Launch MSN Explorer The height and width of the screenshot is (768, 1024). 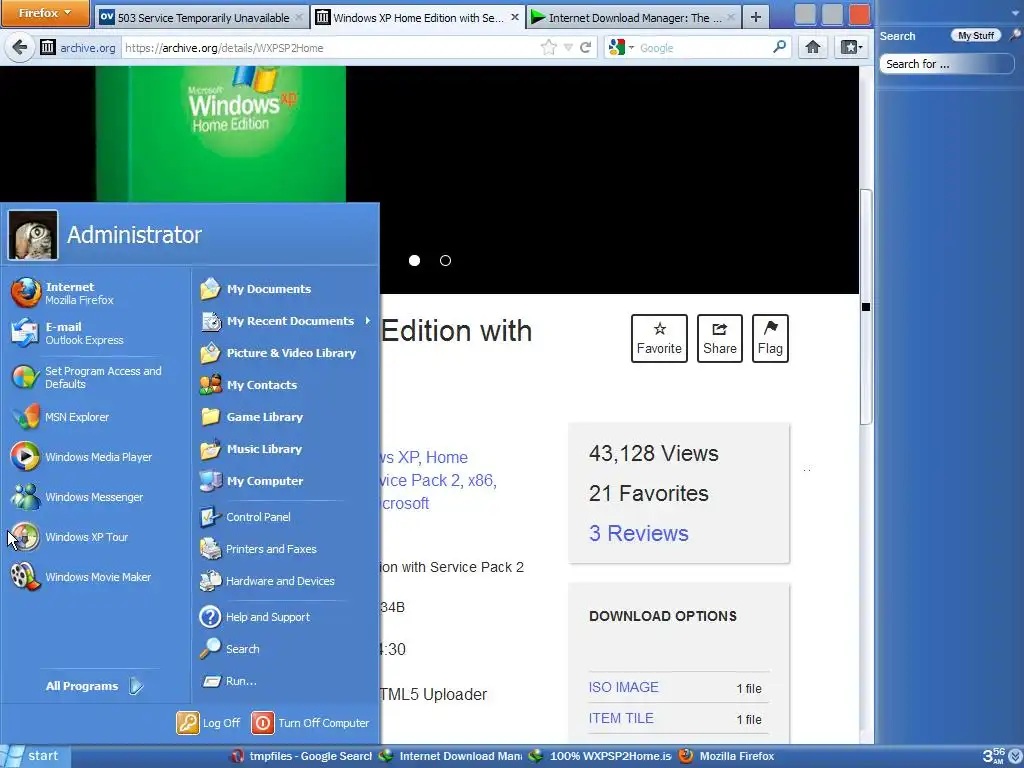click(x=60, y=417)
